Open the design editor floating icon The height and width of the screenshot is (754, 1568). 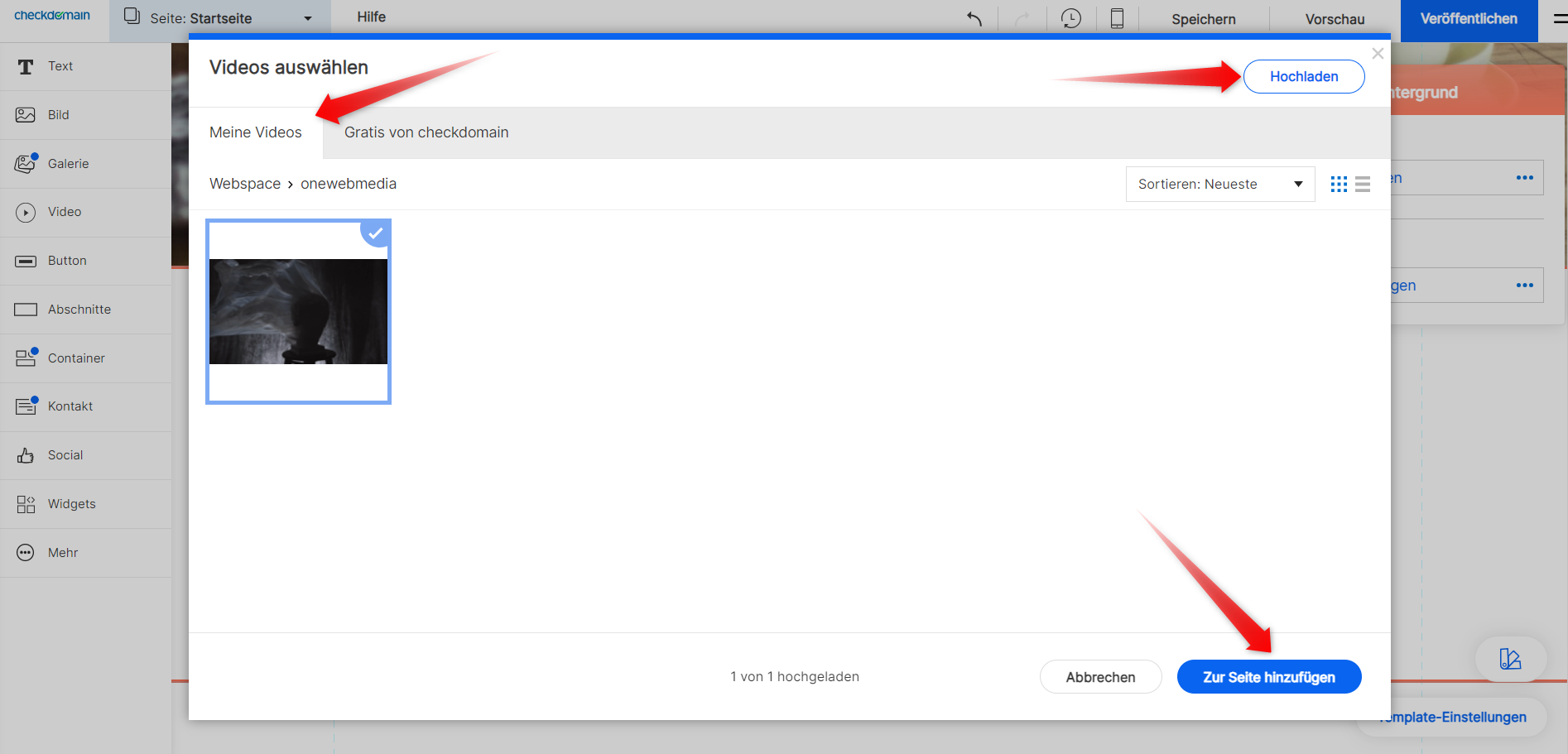pos(1510,659)
